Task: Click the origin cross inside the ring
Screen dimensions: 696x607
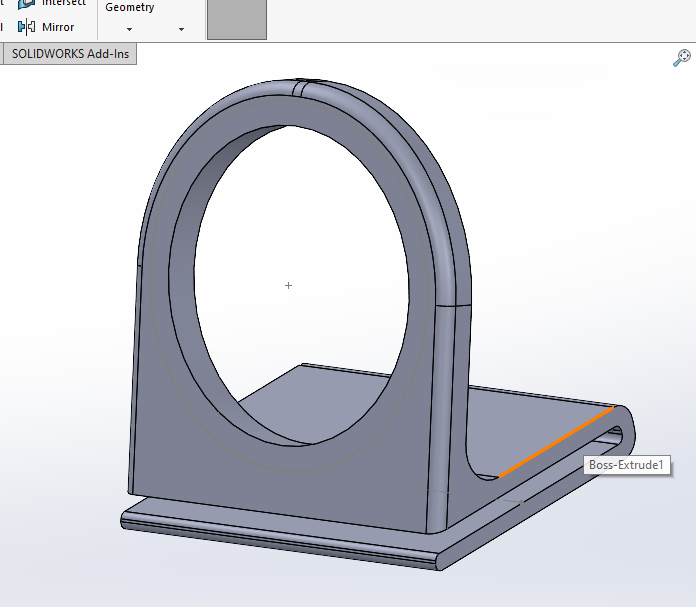Action: [289, 286]
